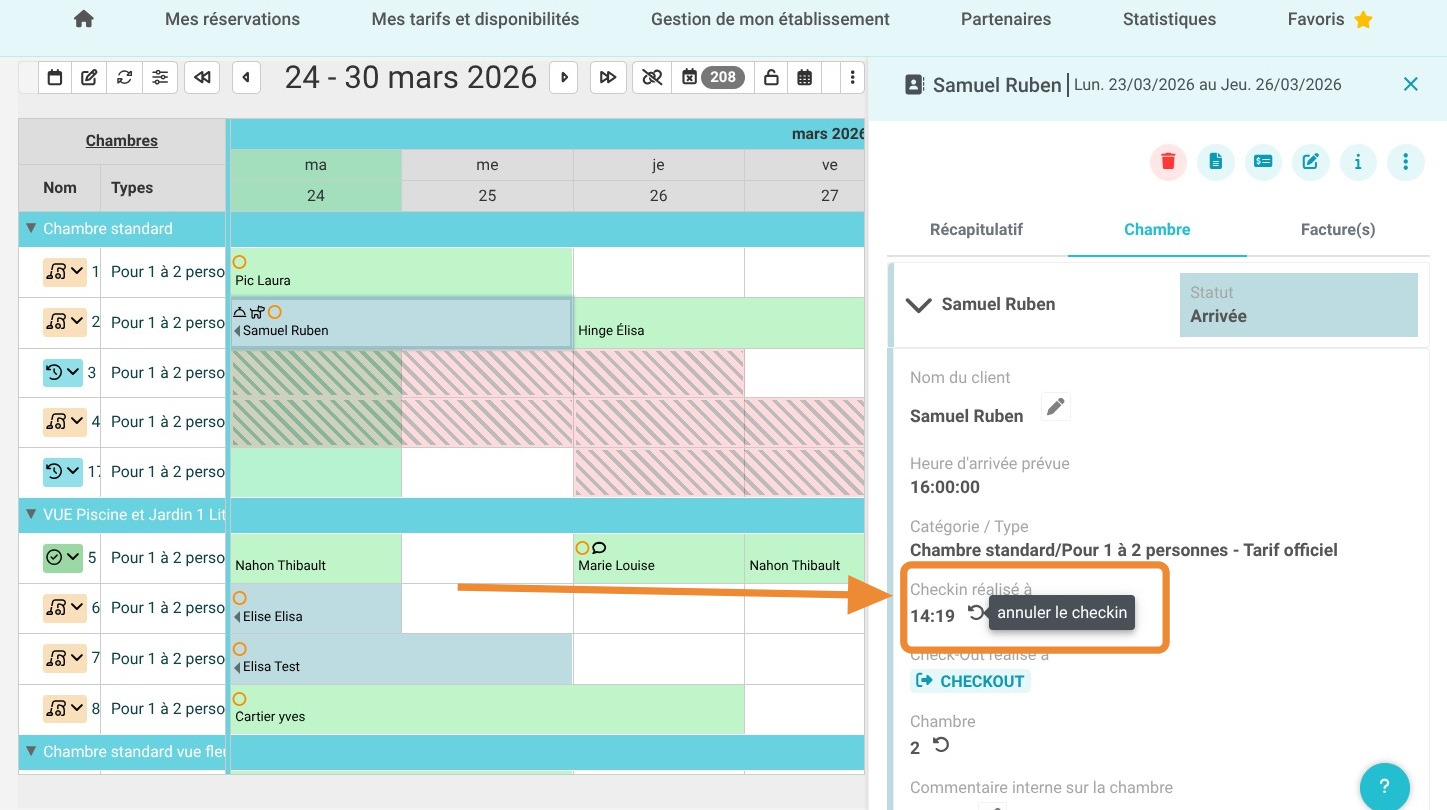This screenshot has width=1447, height=810.
Task: Click the Chambres header link
Action: click(x=122, y=141)
